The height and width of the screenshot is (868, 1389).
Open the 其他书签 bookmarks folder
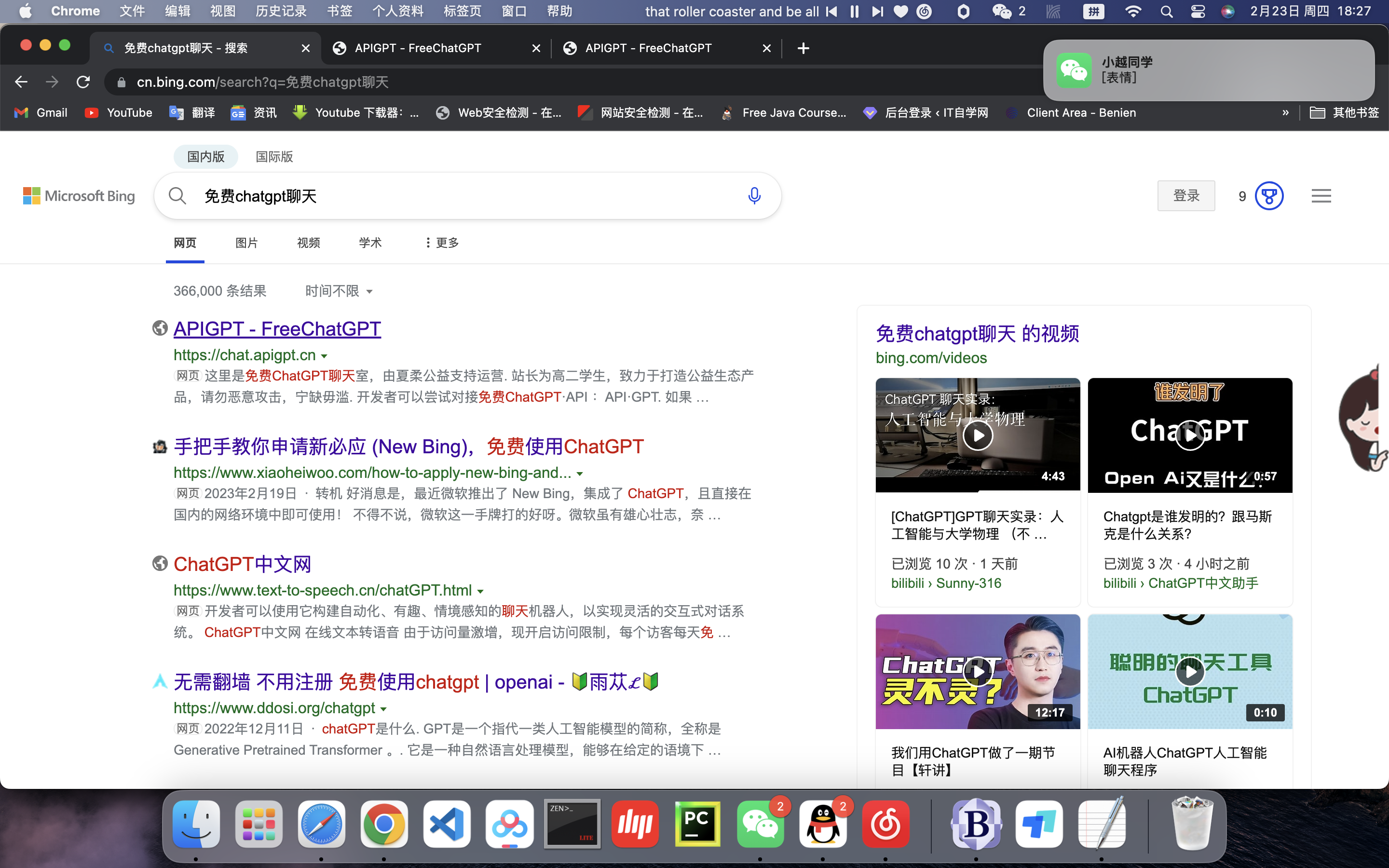(x=1344, y=112)
